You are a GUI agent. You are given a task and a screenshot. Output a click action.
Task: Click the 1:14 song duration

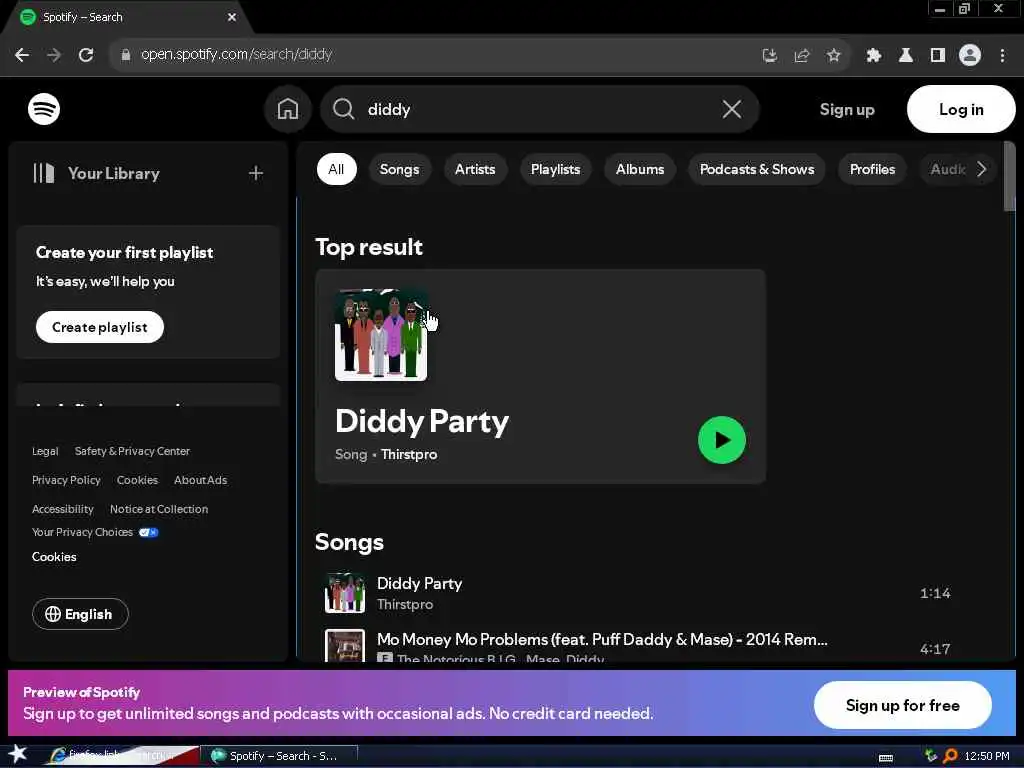click(x=935, y=593)
